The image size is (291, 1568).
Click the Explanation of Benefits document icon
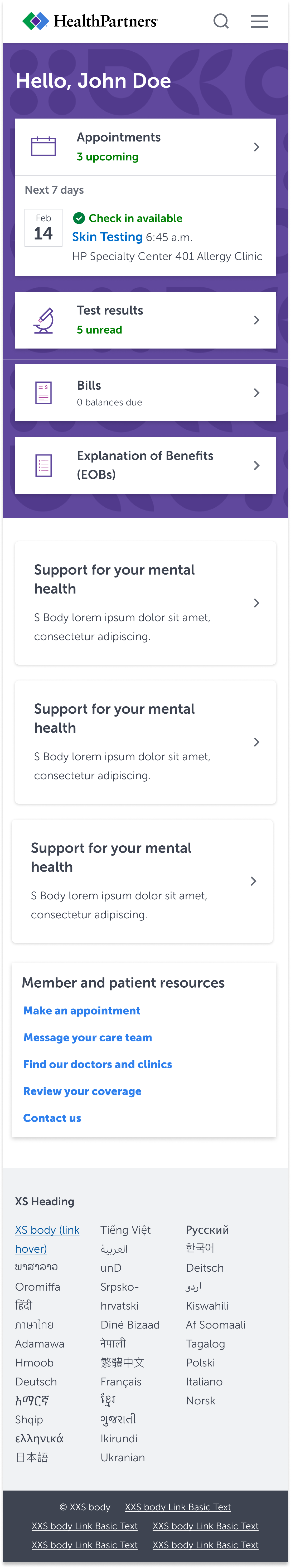click(43, 464)
